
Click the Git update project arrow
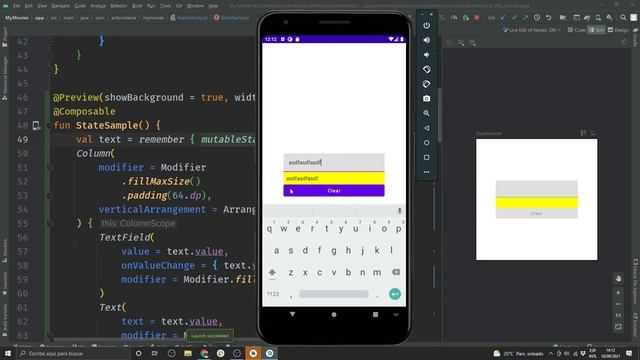click(503, 18)
